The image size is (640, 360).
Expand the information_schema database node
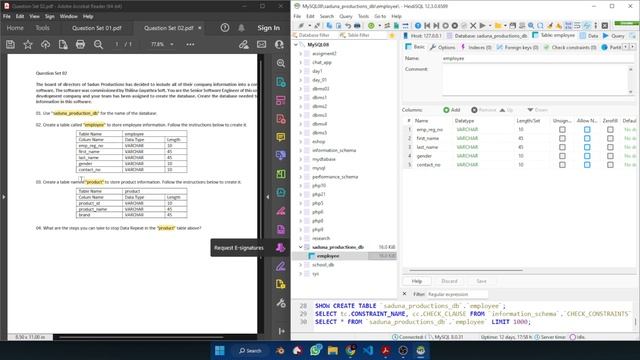point(301,150)
